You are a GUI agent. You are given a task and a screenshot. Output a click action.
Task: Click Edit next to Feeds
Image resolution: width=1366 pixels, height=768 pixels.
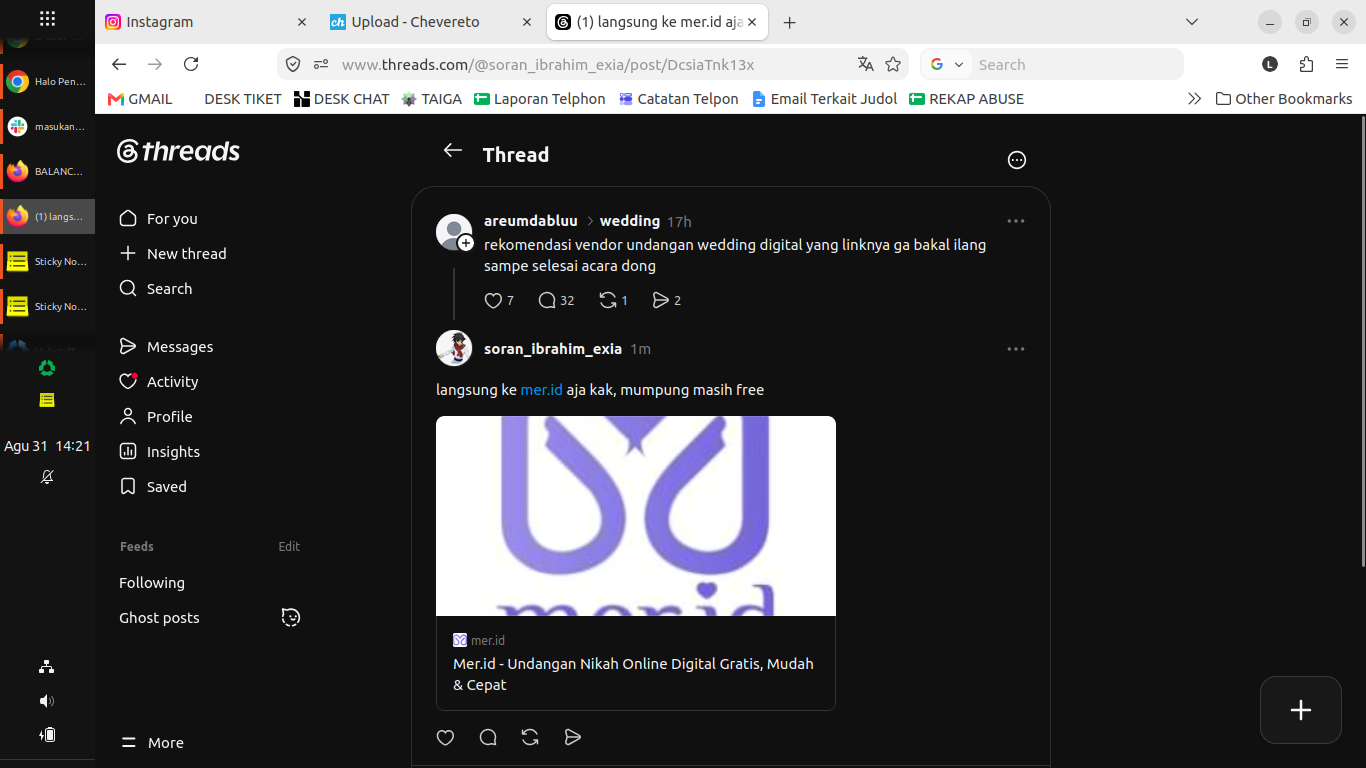(289, 546)
